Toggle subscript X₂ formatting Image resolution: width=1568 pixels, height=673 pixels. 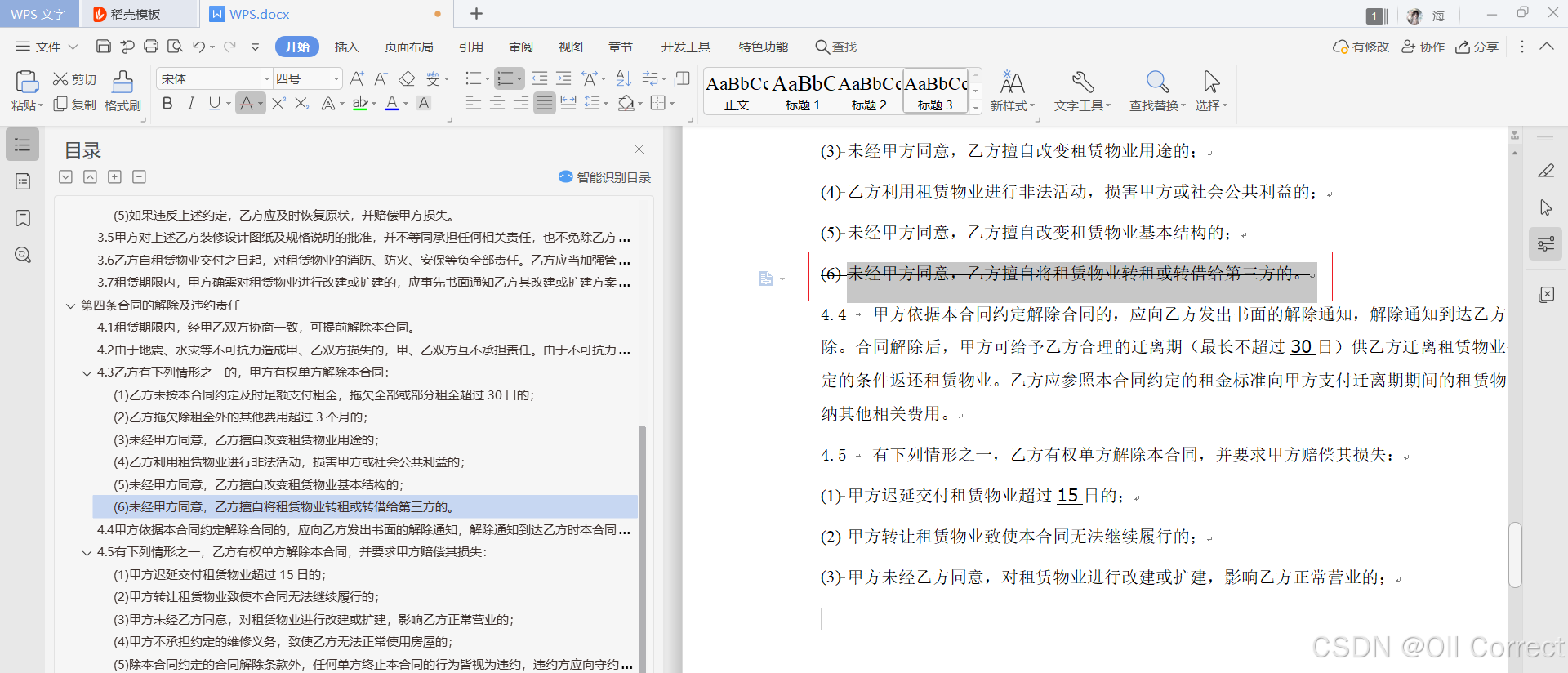tap(302, 103)
